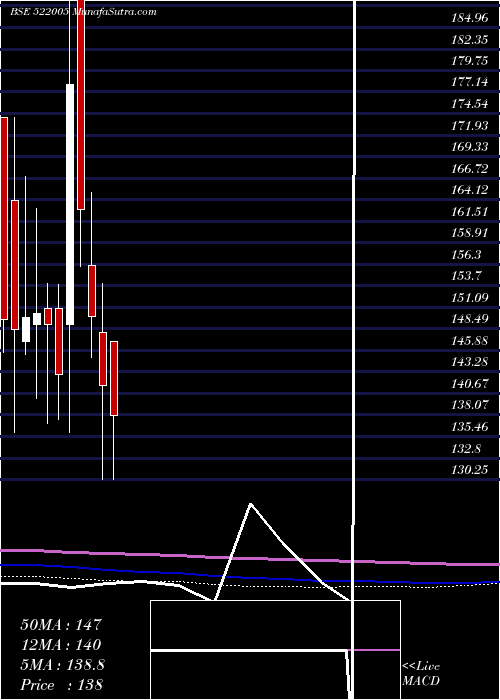
Task: Click the 148.49 price axis label
Action: 470,319
